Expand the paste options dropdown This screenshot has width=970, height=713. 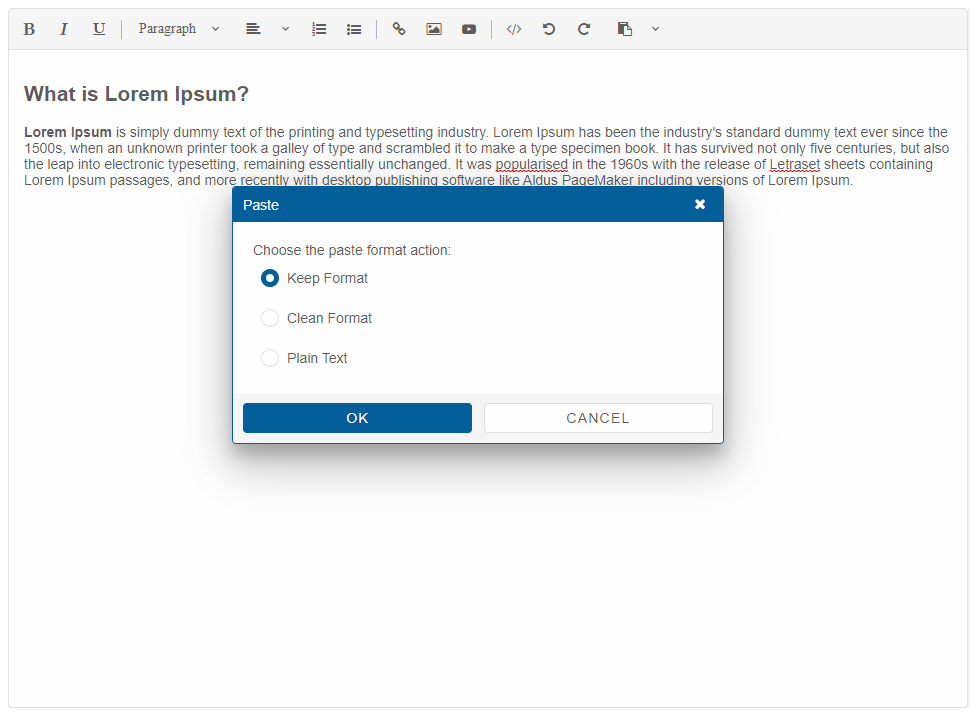tap(655, 29)
